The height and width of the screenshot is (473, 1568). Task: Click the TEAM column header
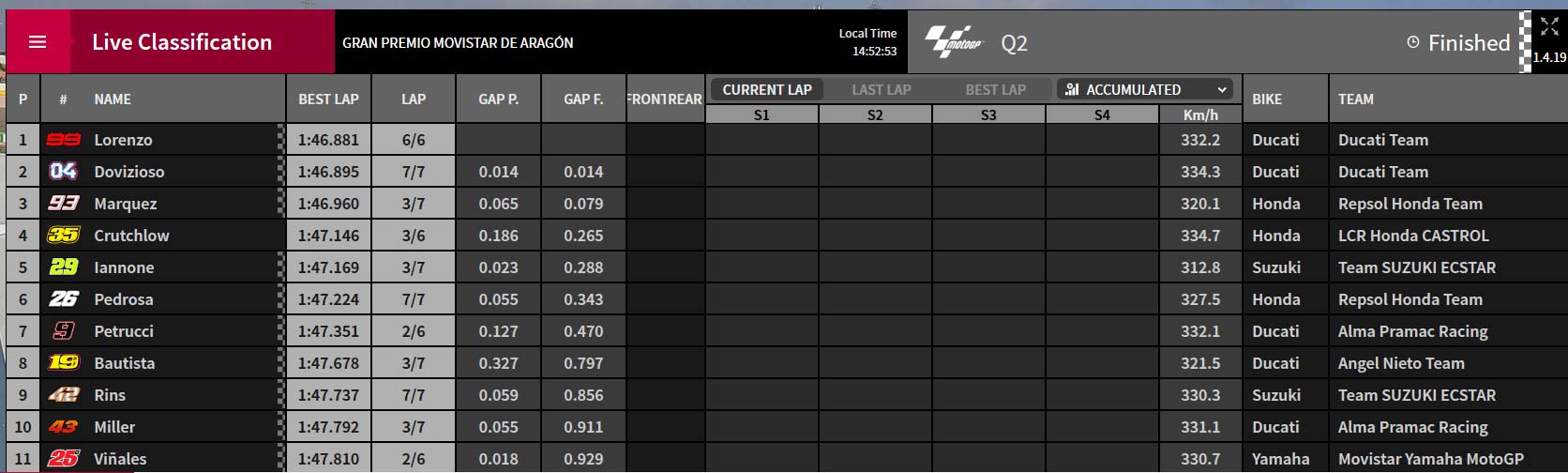coord(1356,99)
